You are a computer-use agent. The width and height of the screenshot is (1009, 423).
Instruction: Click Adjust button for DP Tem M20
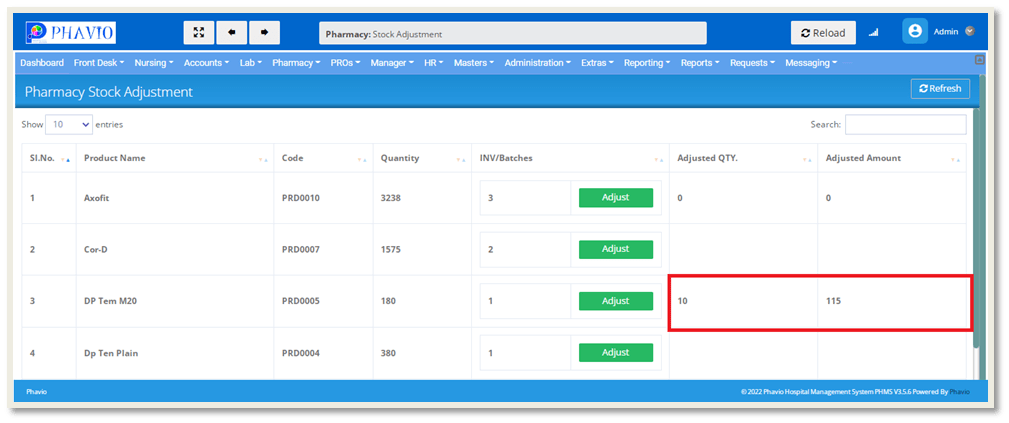click(615, 301)
